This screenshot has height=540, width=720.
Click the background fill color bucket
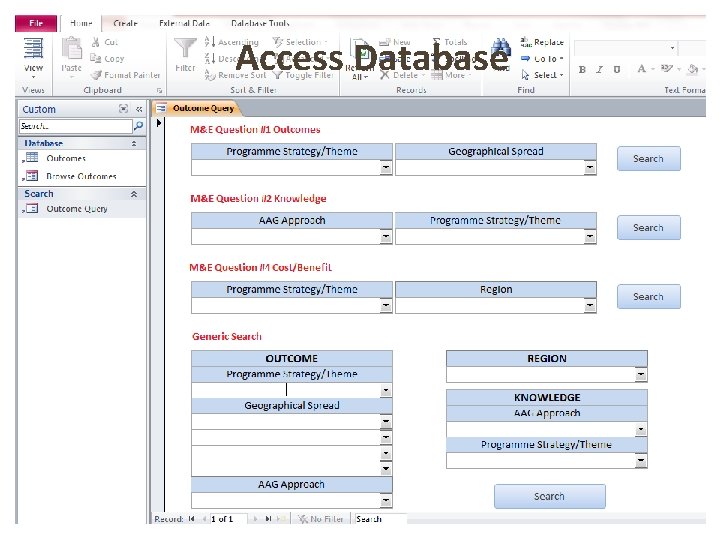(692, 69)
